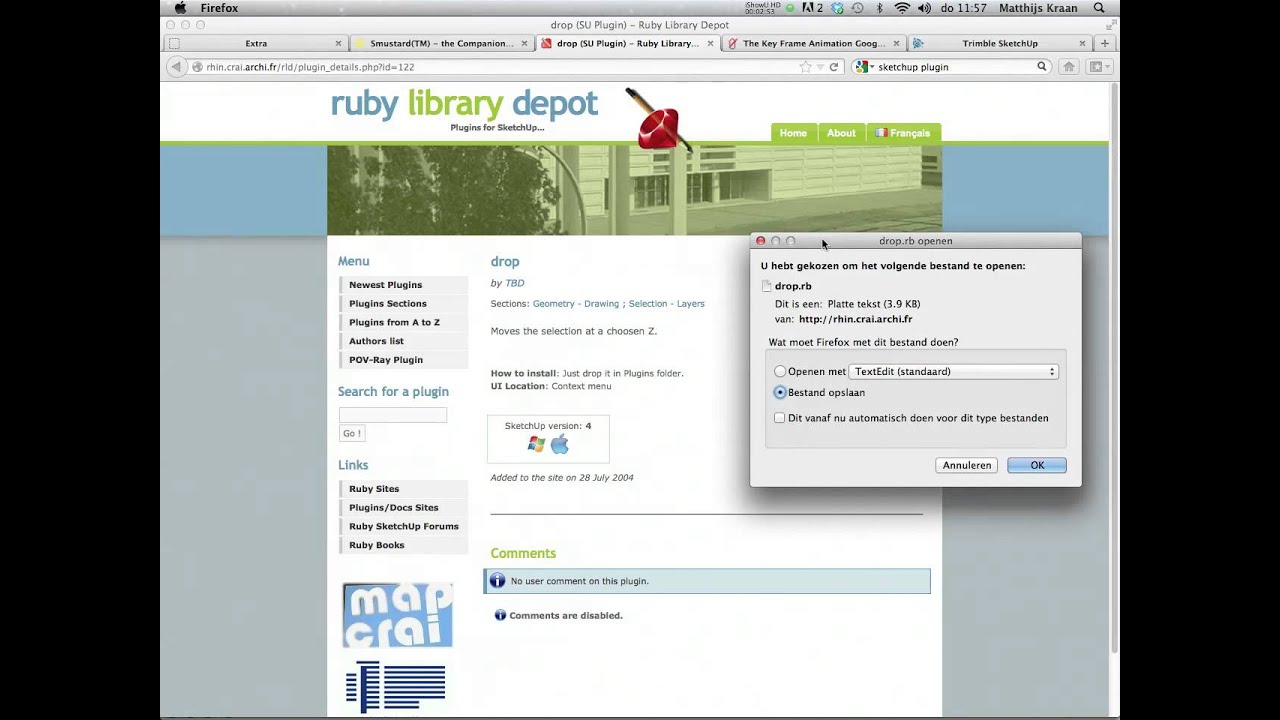1280x720 pixels.
Task: Click the info icon beside 'No user comment'
Action: click(x=497, y=581)
